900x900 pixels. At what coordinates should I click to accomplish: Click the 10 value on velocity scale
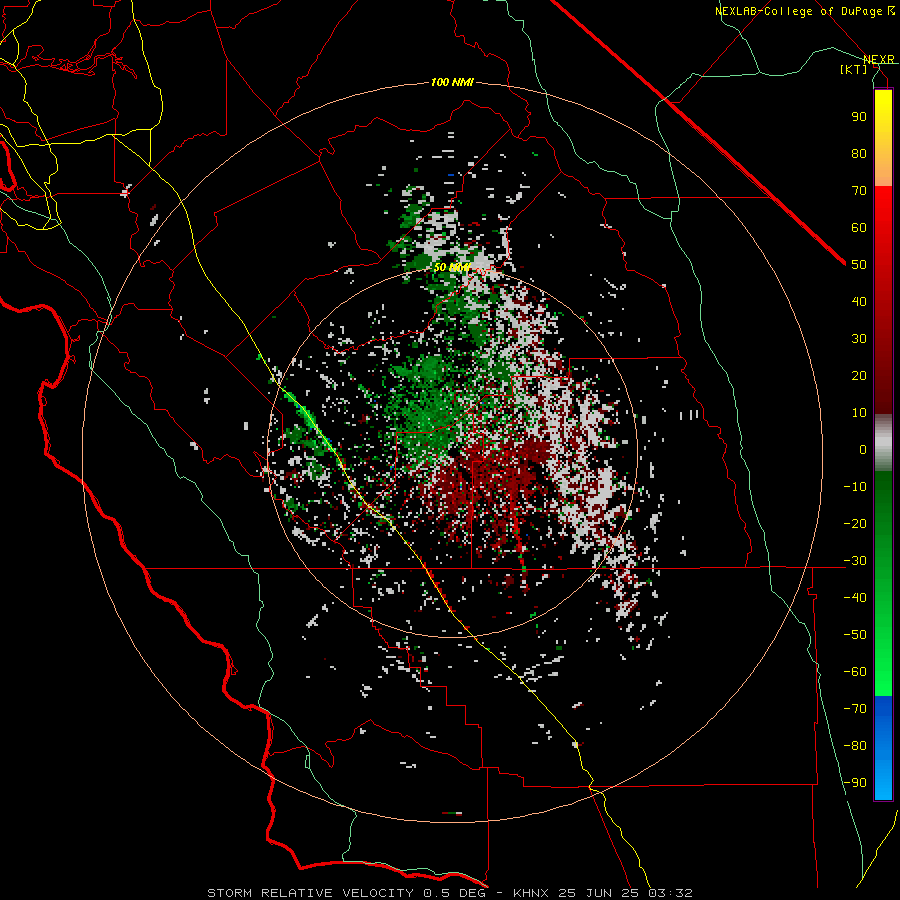859,413
